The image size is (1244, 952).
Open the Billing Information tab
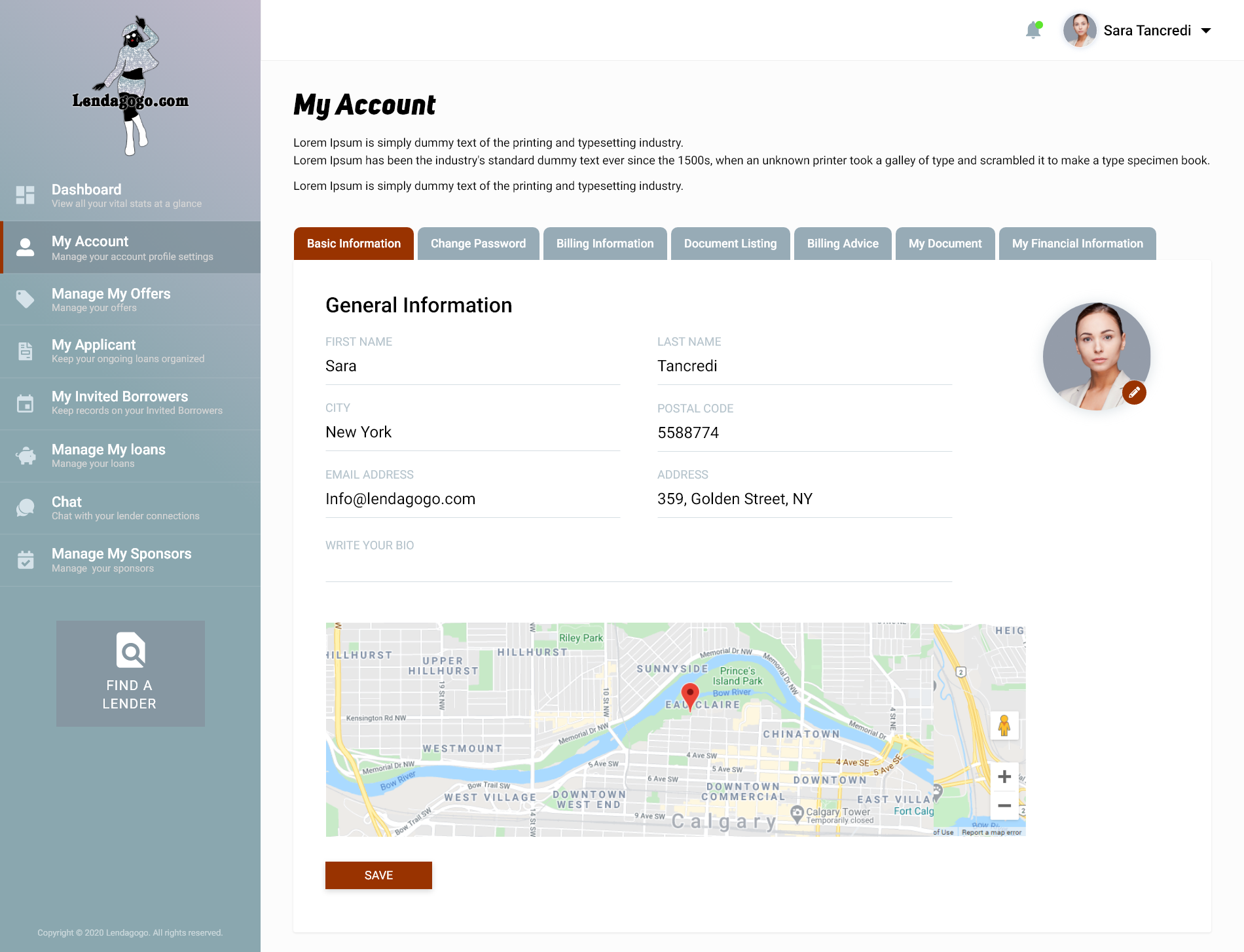click(x=604, y=244)
